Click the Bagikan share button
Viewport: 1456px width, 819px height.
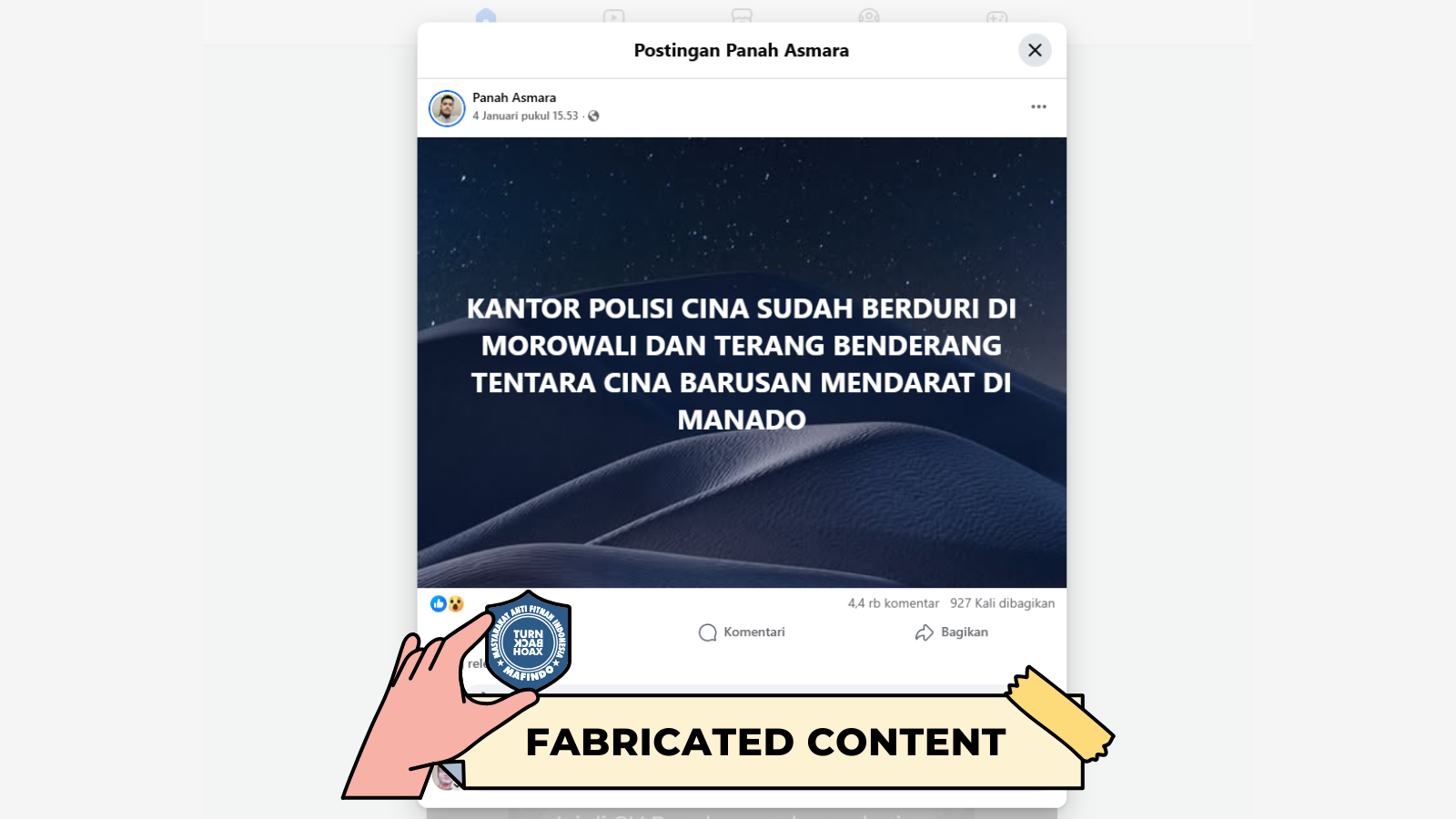(x=952, y=632)
